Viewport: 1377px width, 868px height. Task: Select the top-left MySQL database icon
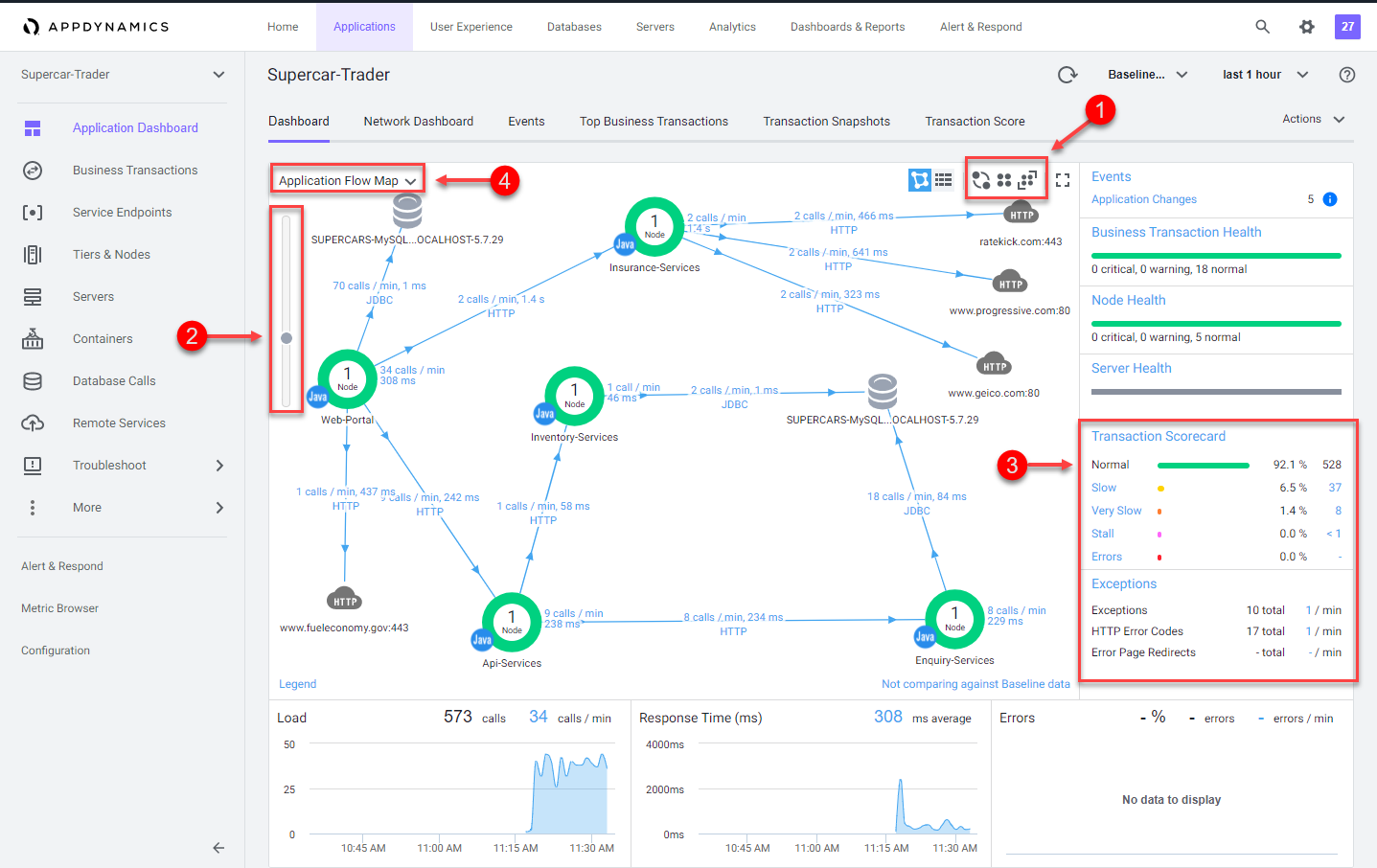point(407,210)
